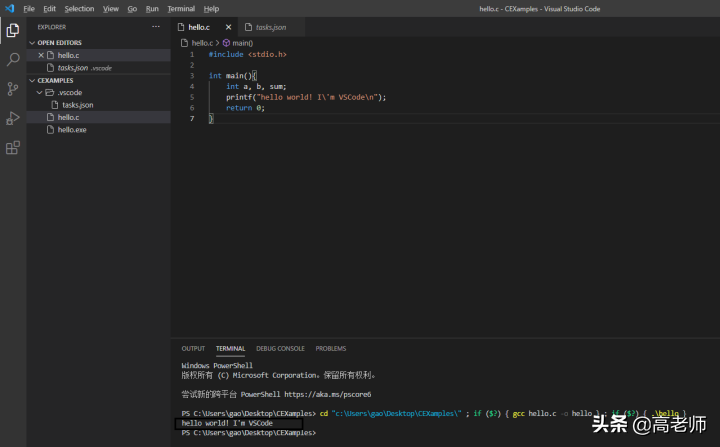Click the 'return 0;' code line
The width and height of the screenshot is (720, 447).
click(x=245, y=108)
